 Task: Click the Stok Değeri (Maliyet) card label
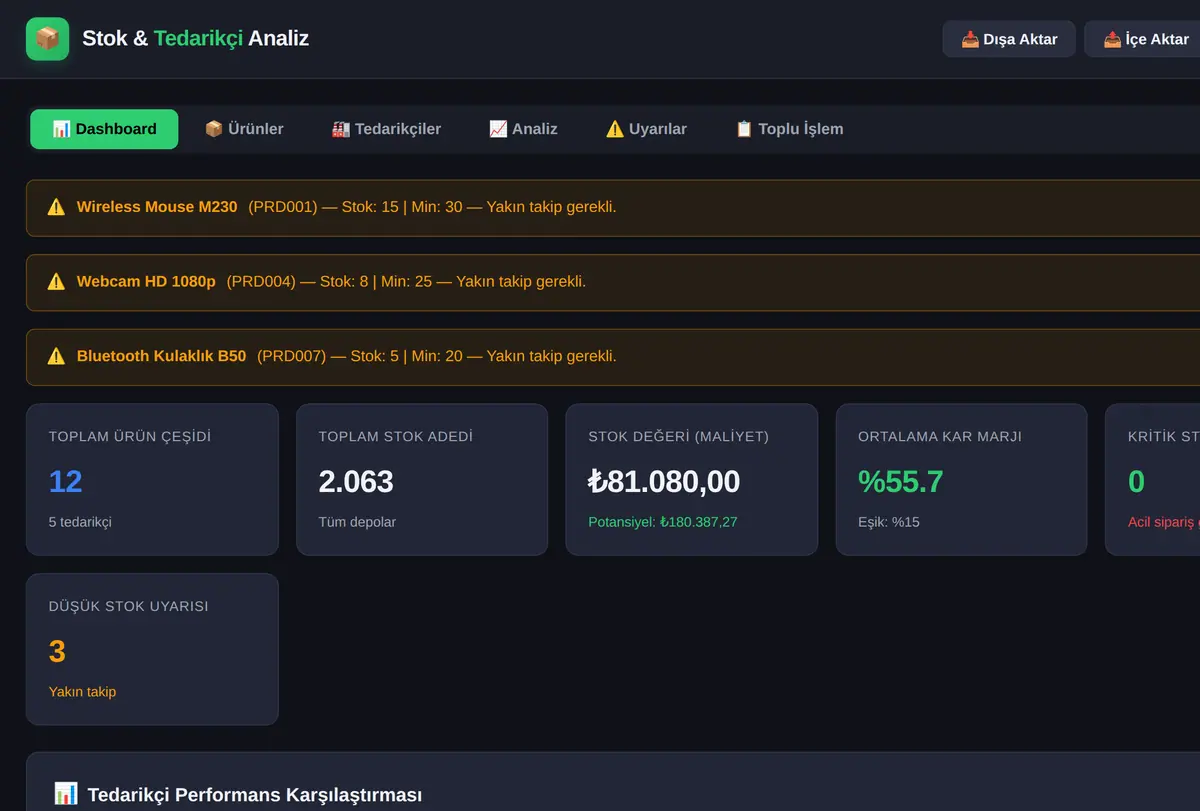(679, 437)
